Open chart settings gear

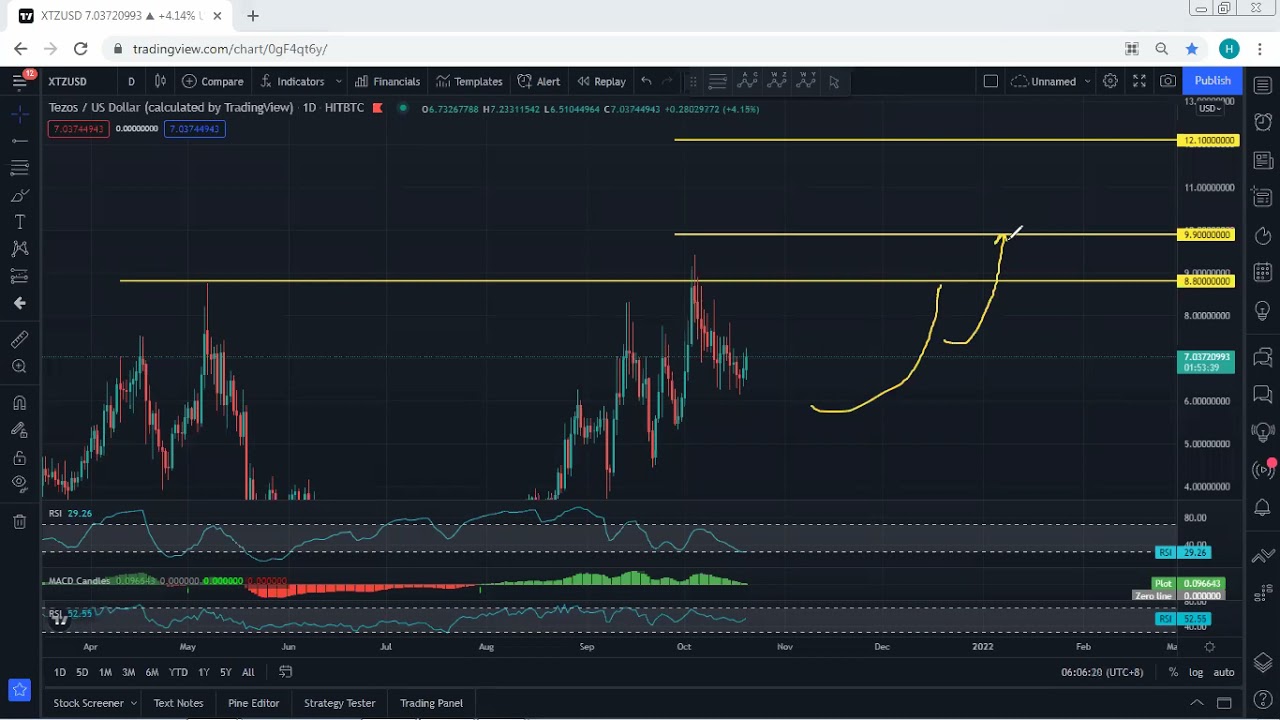click(x=1110, y=82)
